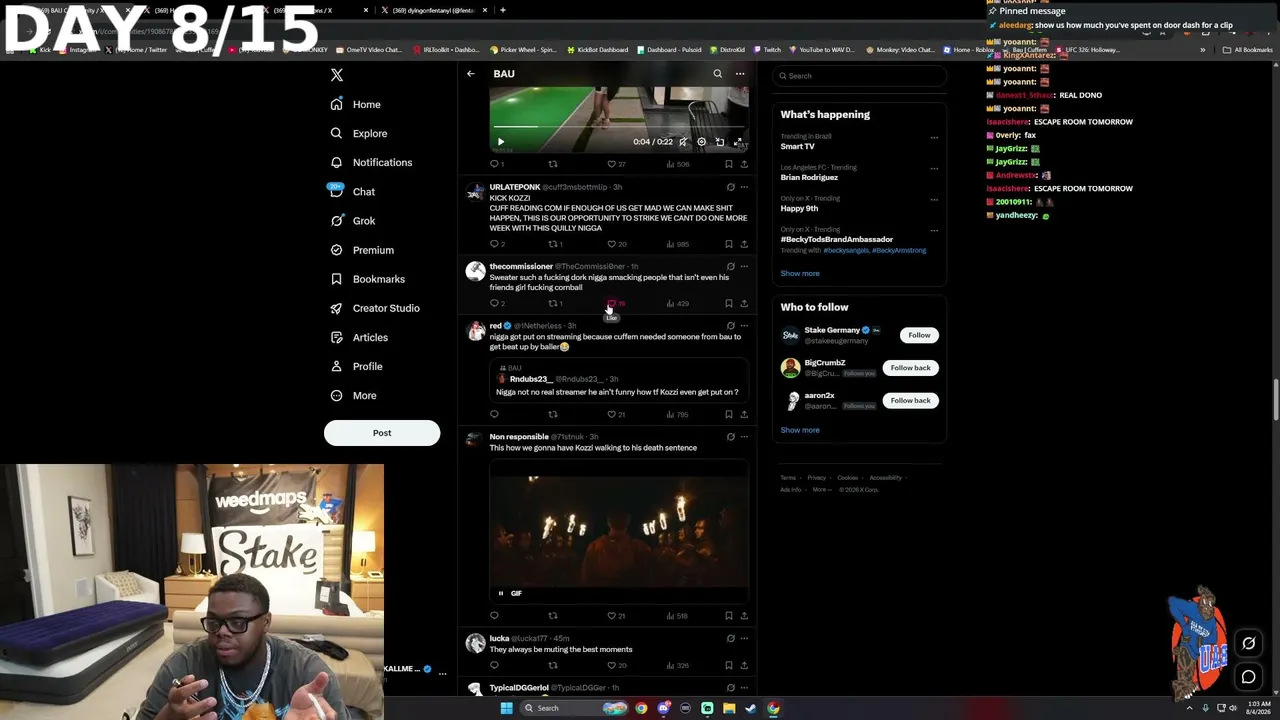Open more menu on URLATEPONK's post
This screenshot has height=720, width=1280.
743,187
